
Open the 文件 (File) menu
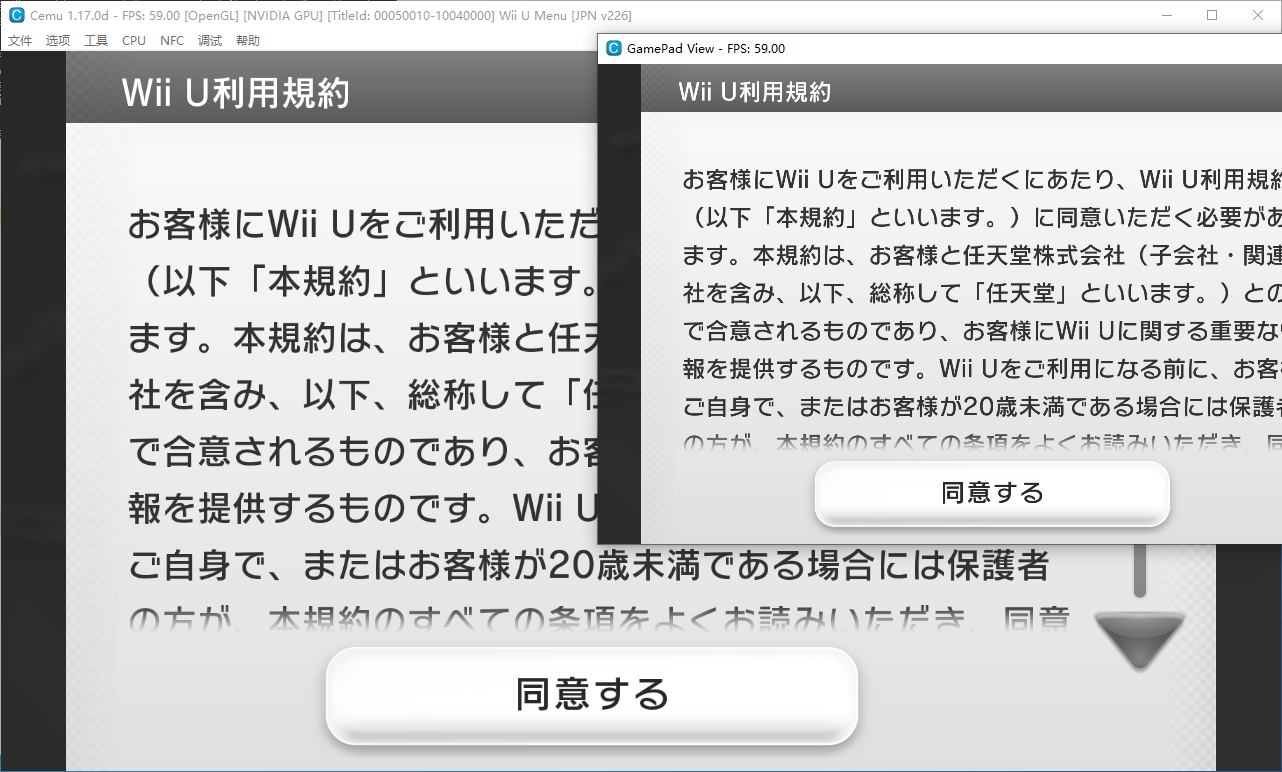coord(19,40)
